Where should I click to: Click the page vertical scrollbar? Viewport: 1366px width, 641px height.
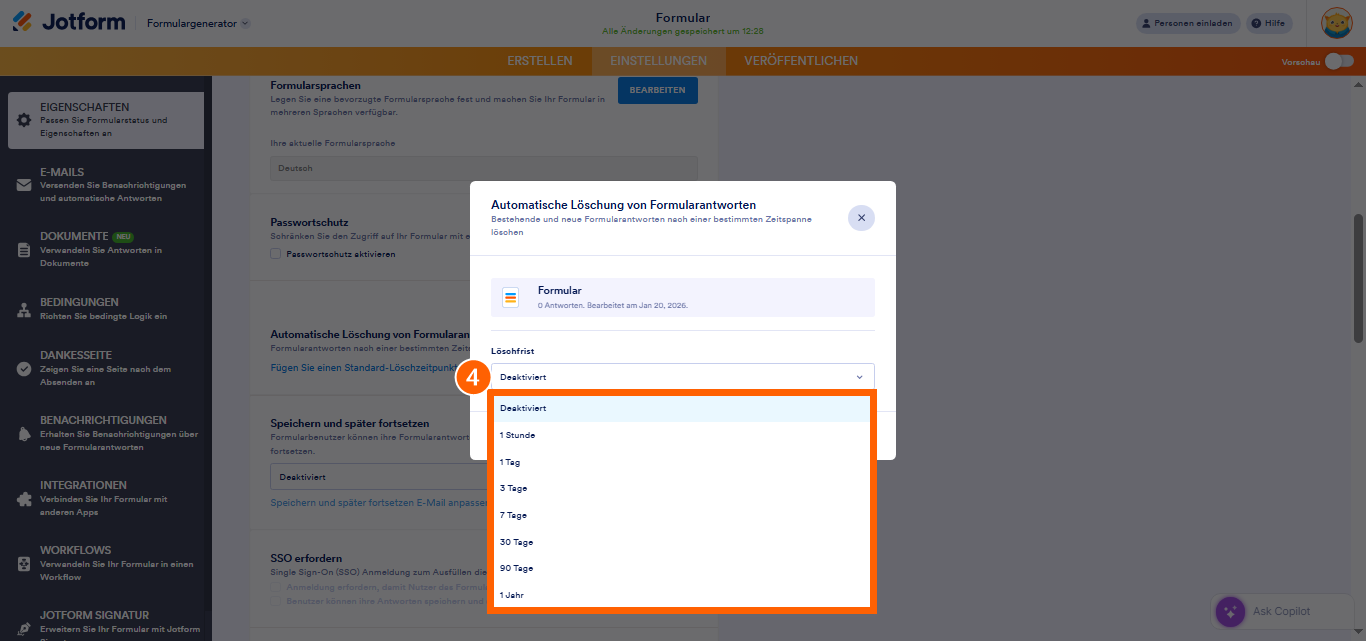point(1358,278)
